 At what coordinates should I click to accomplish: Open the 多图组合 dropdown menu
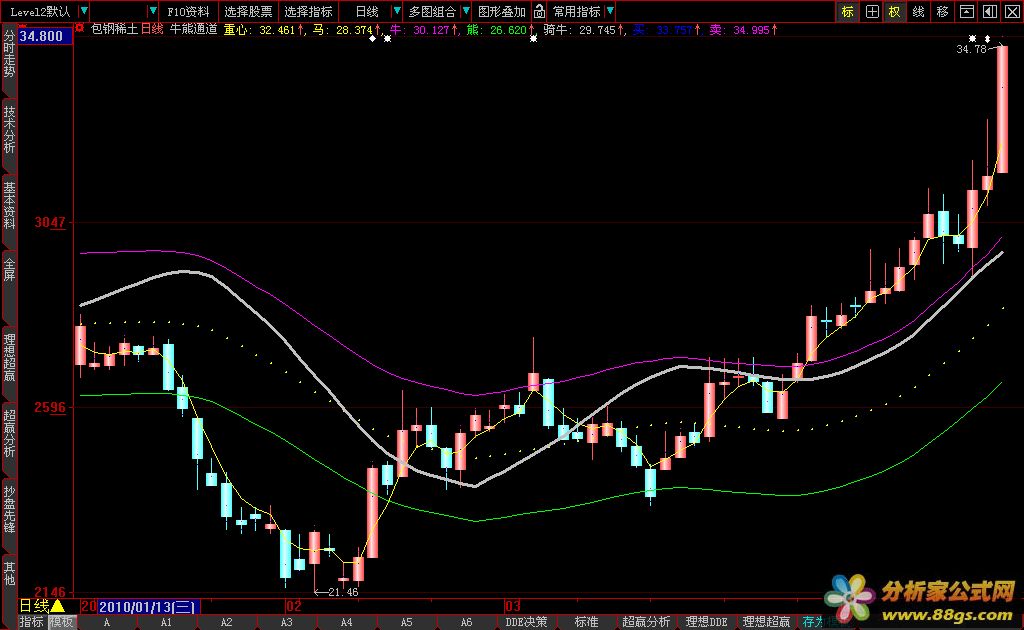click(x=438, y=12)
